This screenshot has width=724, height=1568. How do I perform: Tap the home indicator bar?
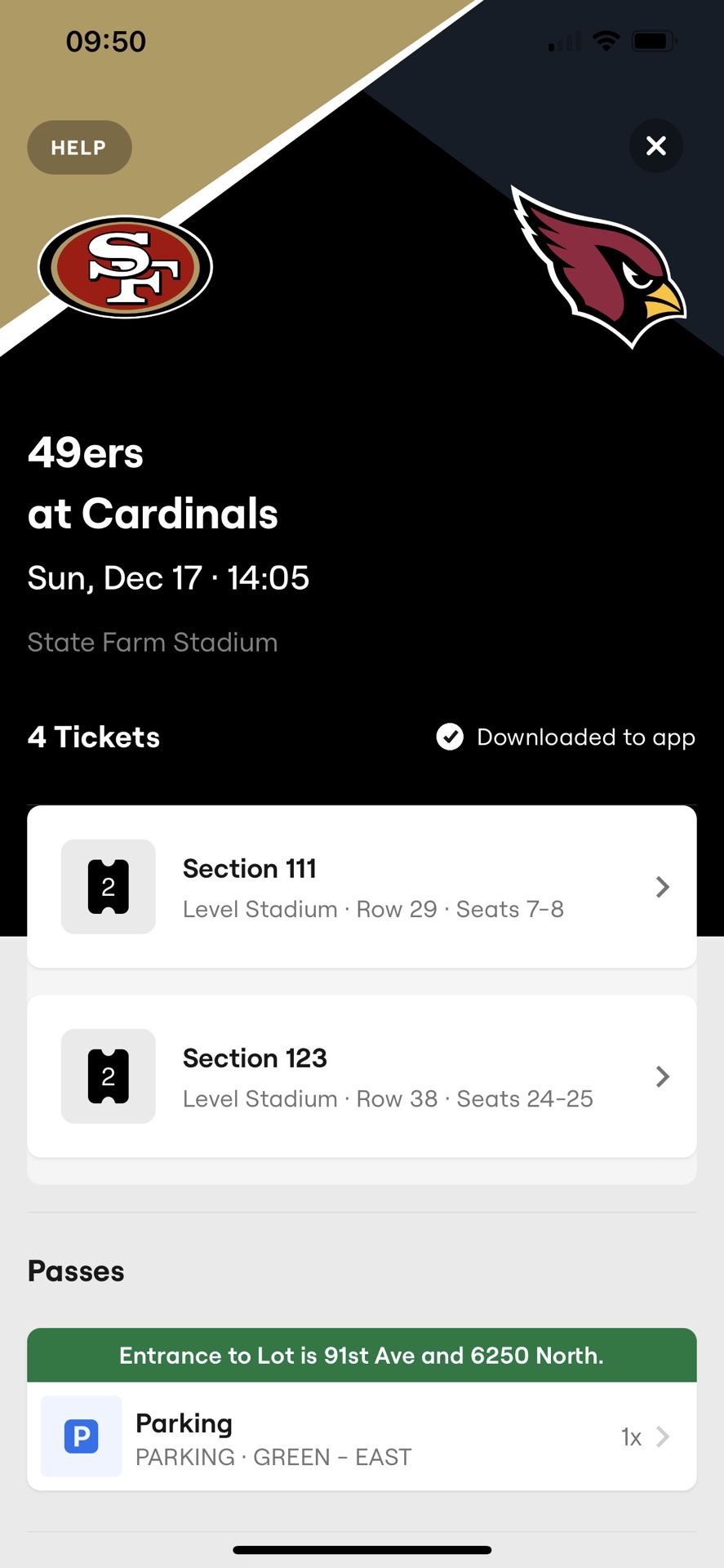point(362,1549)
